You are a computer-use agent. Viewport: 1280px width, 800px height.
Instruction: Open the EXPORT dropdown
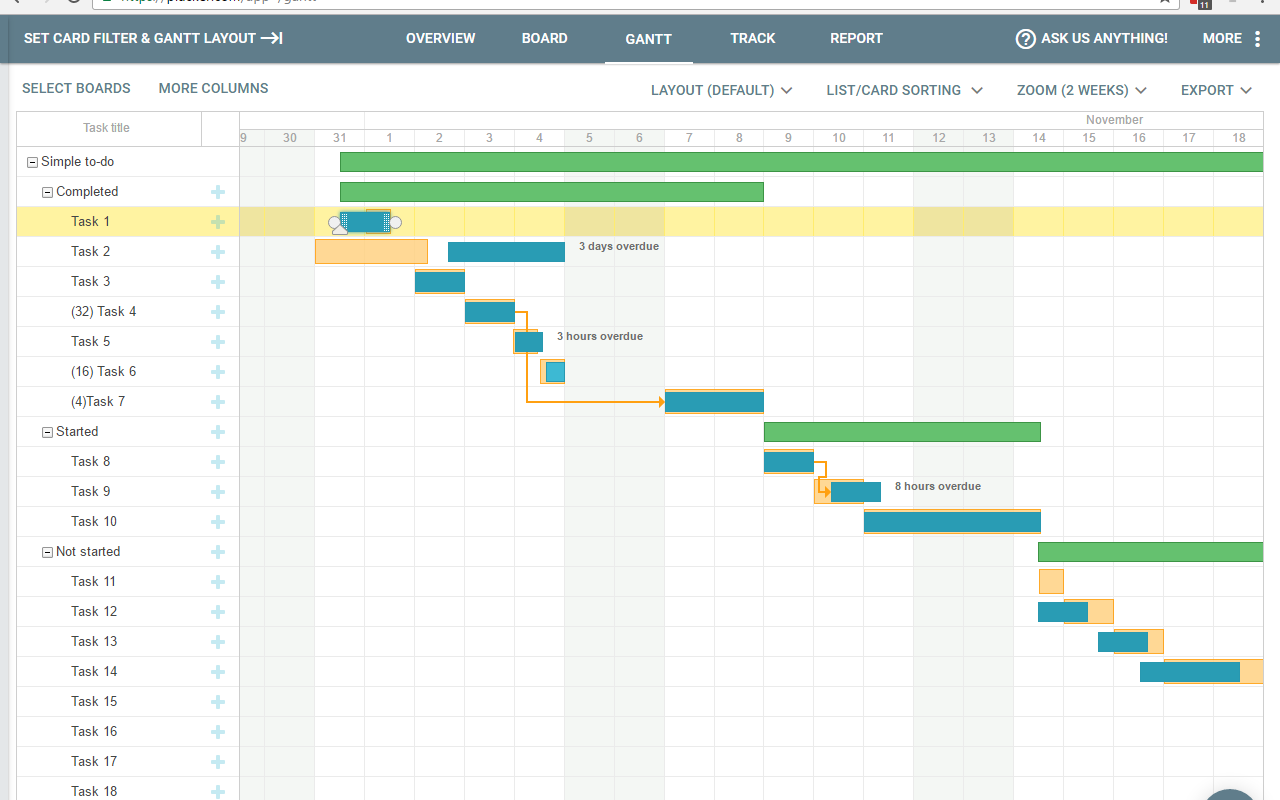[1216, 90]
